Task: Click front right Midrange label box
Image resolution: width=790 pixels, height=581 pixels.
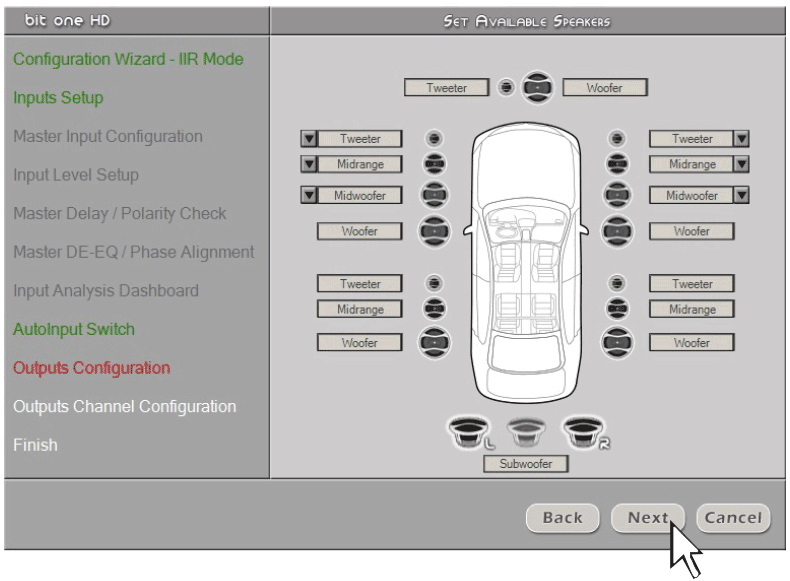Action: [x=691, y=164]
